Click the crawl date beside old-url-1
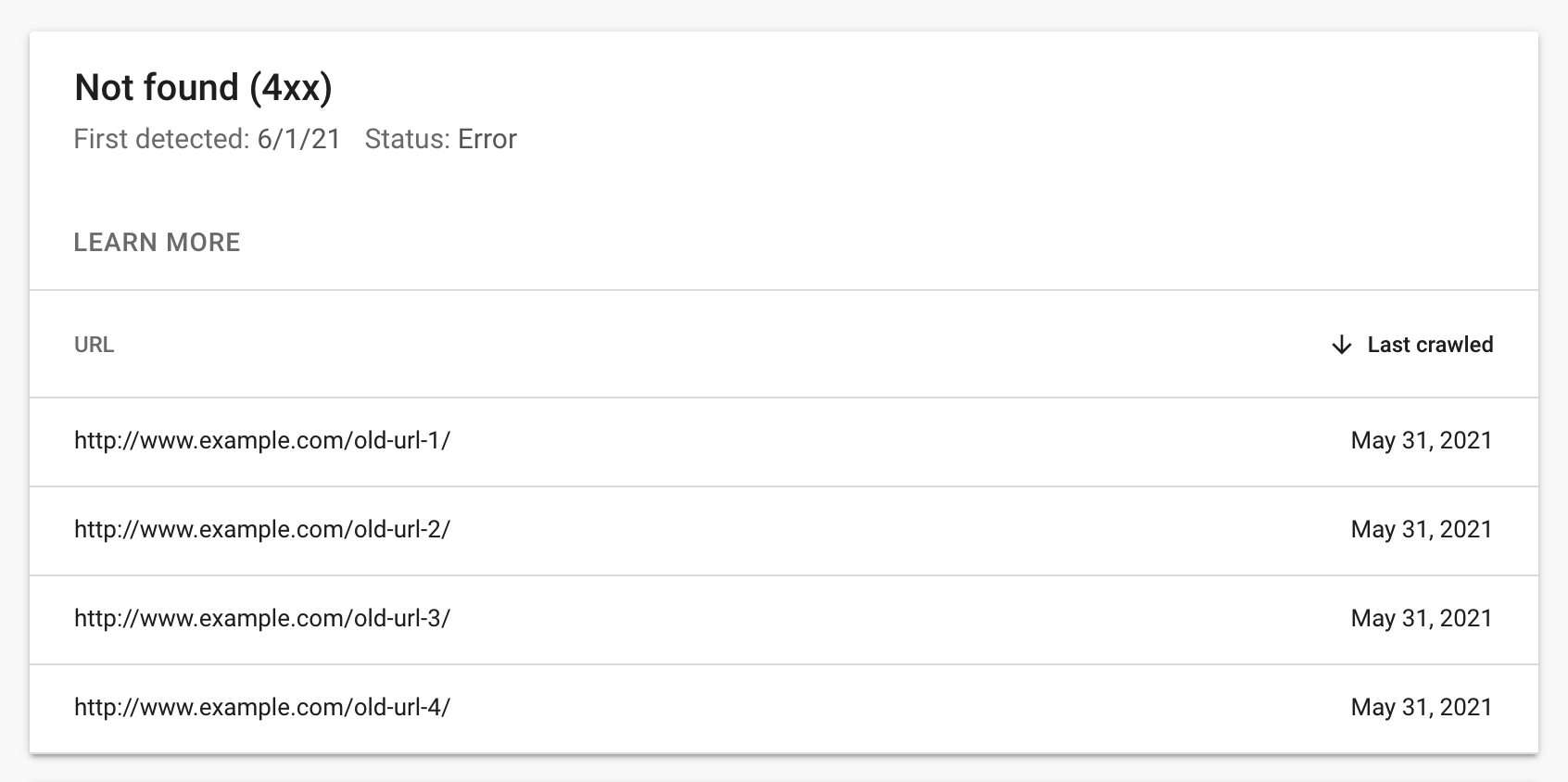 click(1422, 441)
